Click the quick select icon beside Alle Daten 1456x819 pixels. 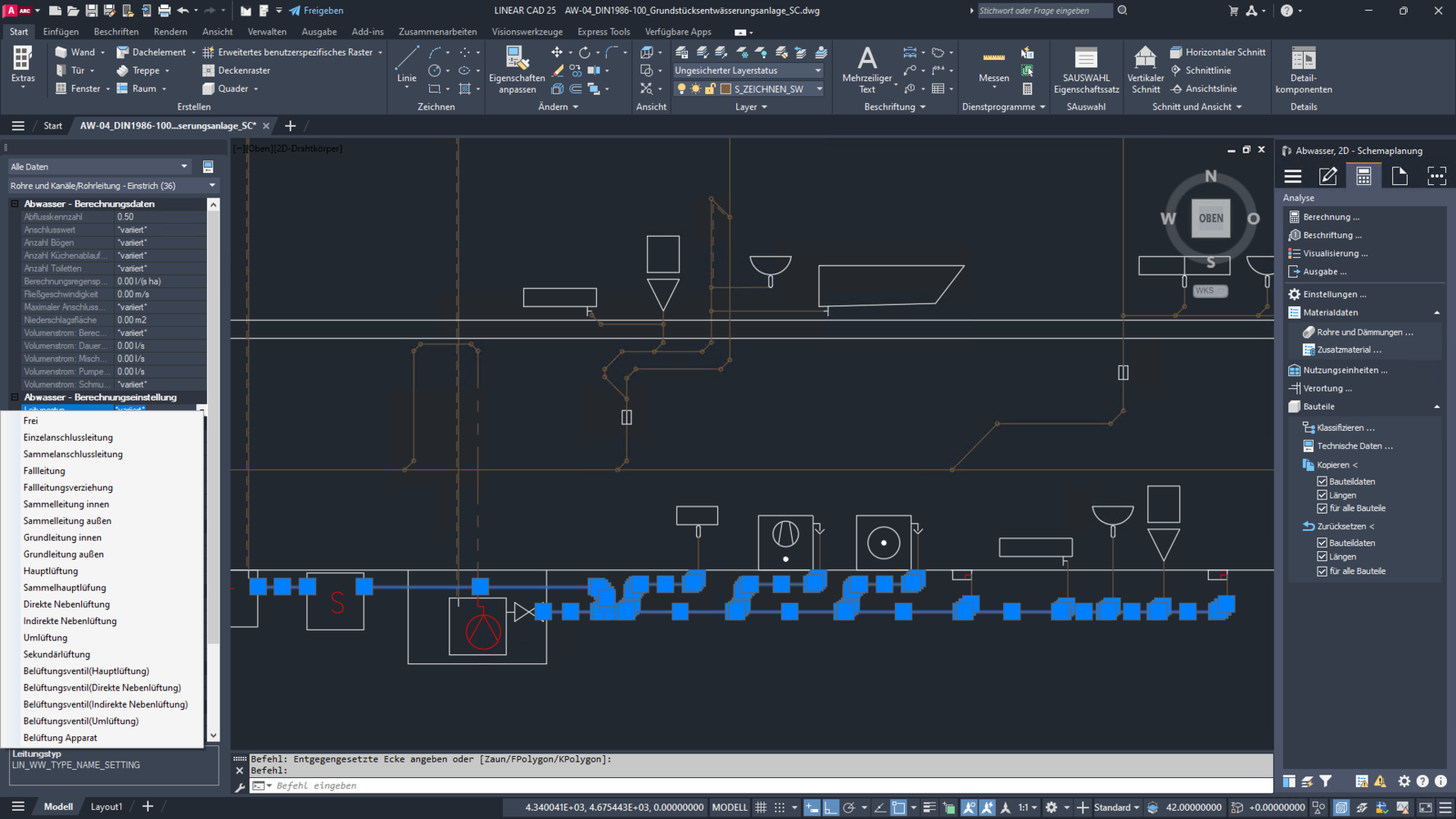pos(208,166)
